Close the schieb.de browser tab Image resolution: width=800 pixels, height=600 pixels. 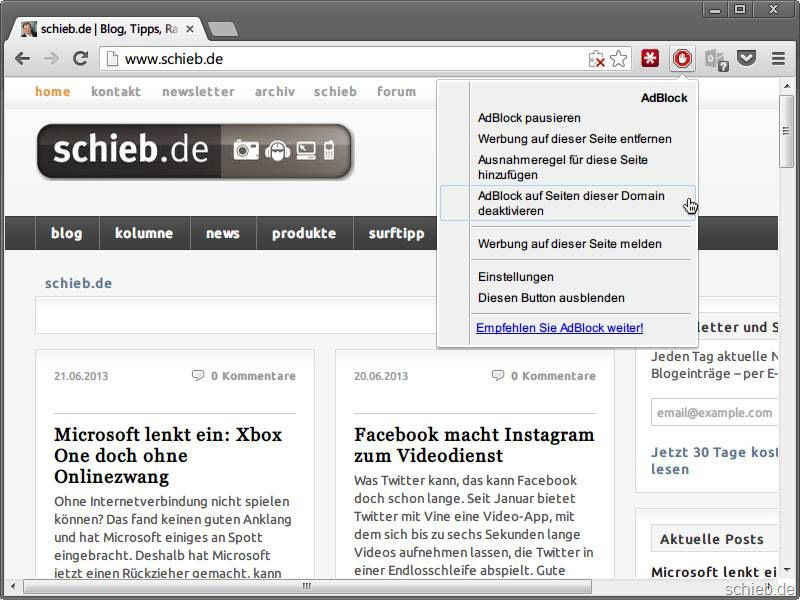tap(189, 30)
